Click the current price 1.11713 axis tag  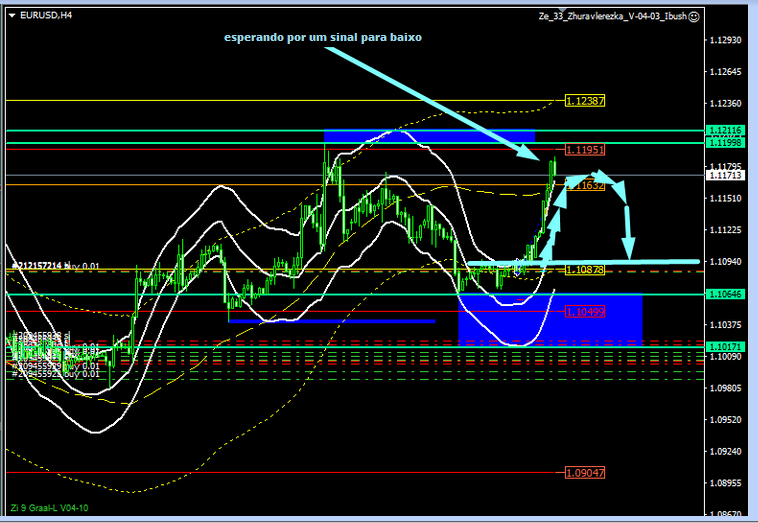tap(724, 176)
